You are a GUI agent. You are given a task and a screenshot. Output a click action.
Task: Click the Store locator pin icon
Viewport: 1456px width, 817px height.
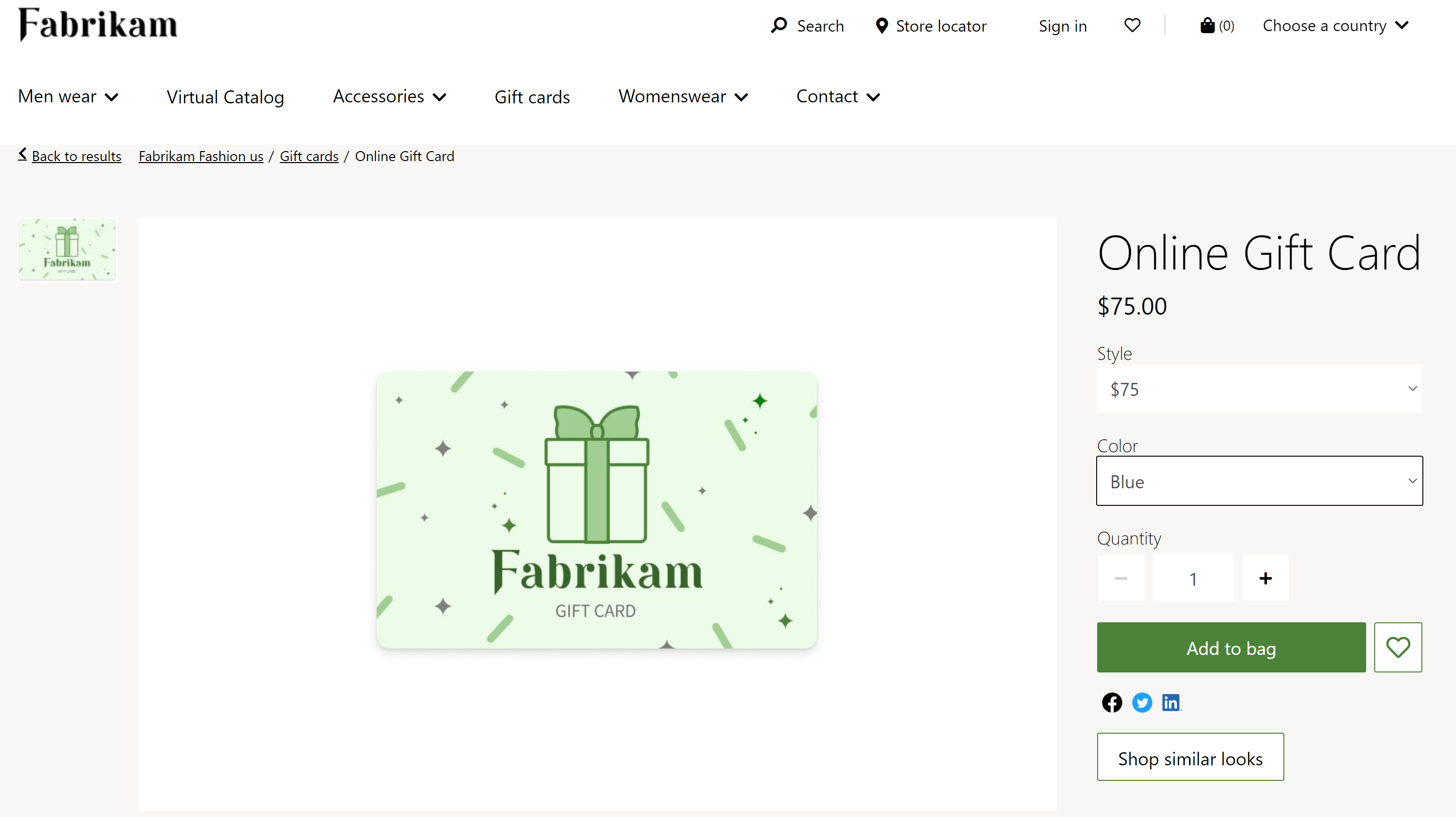click(880, 25)
